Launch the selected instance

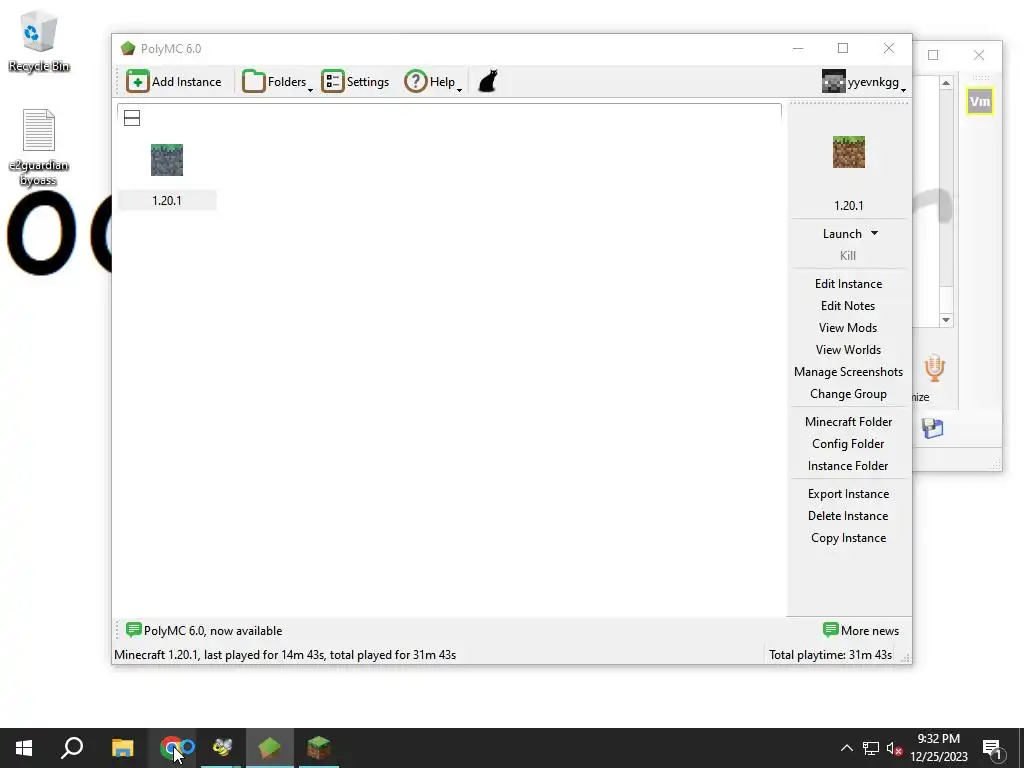pyautogui.click(x=842, y=234)
